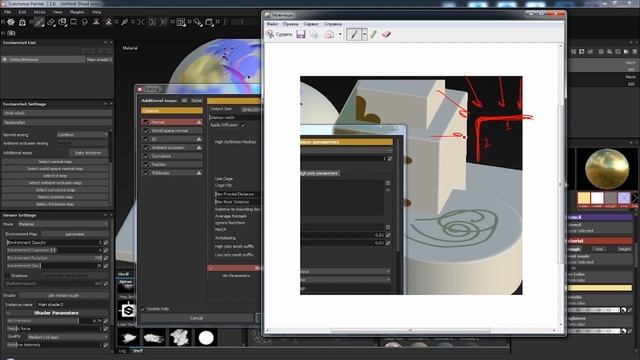
Task: Toggle the Shadows checkbox in Viewer Settings
Action: click(x=8, y=276)
